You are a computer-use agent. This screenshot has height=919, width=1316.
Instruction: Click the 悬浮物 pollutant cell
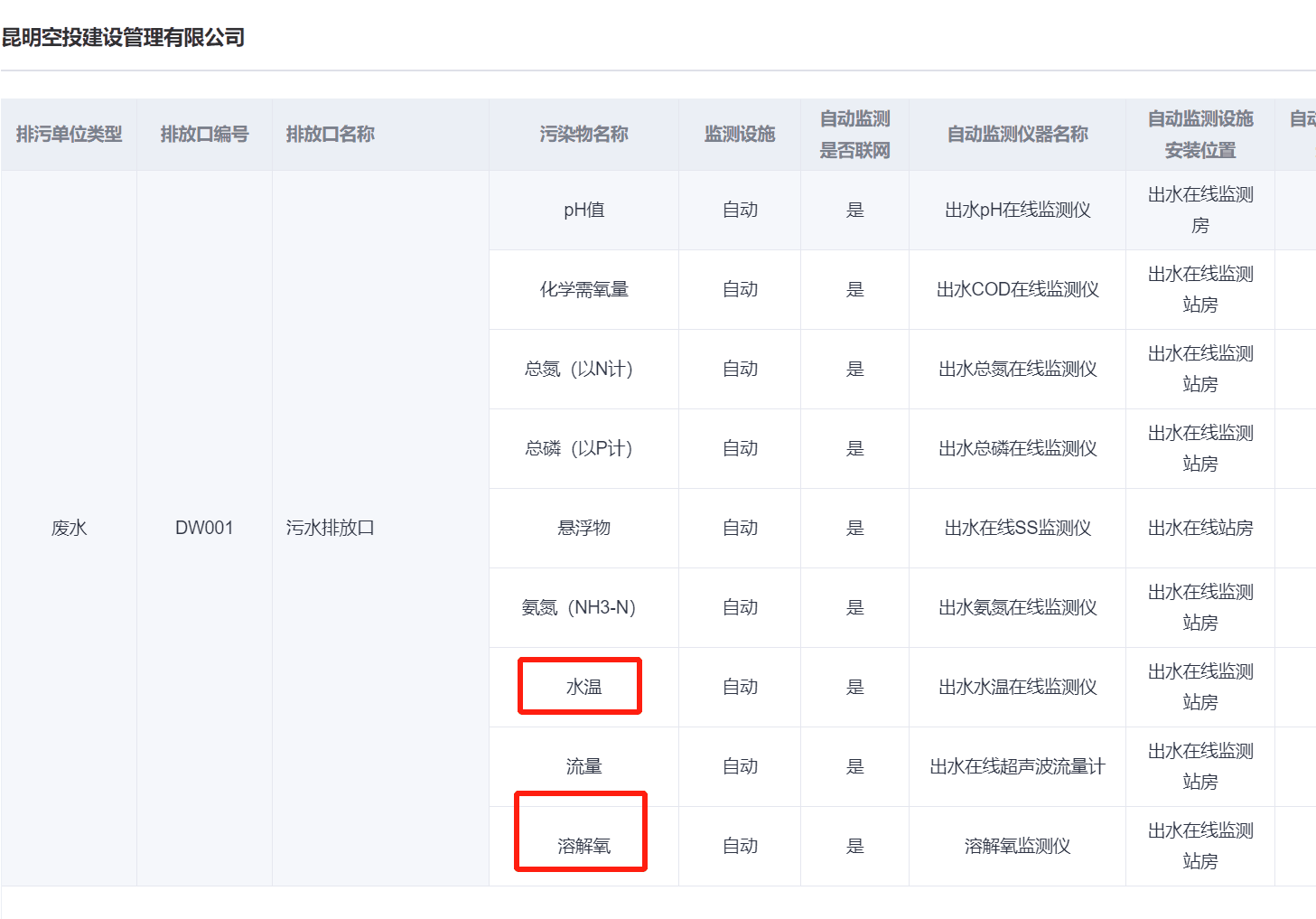[x=583, y=528]
